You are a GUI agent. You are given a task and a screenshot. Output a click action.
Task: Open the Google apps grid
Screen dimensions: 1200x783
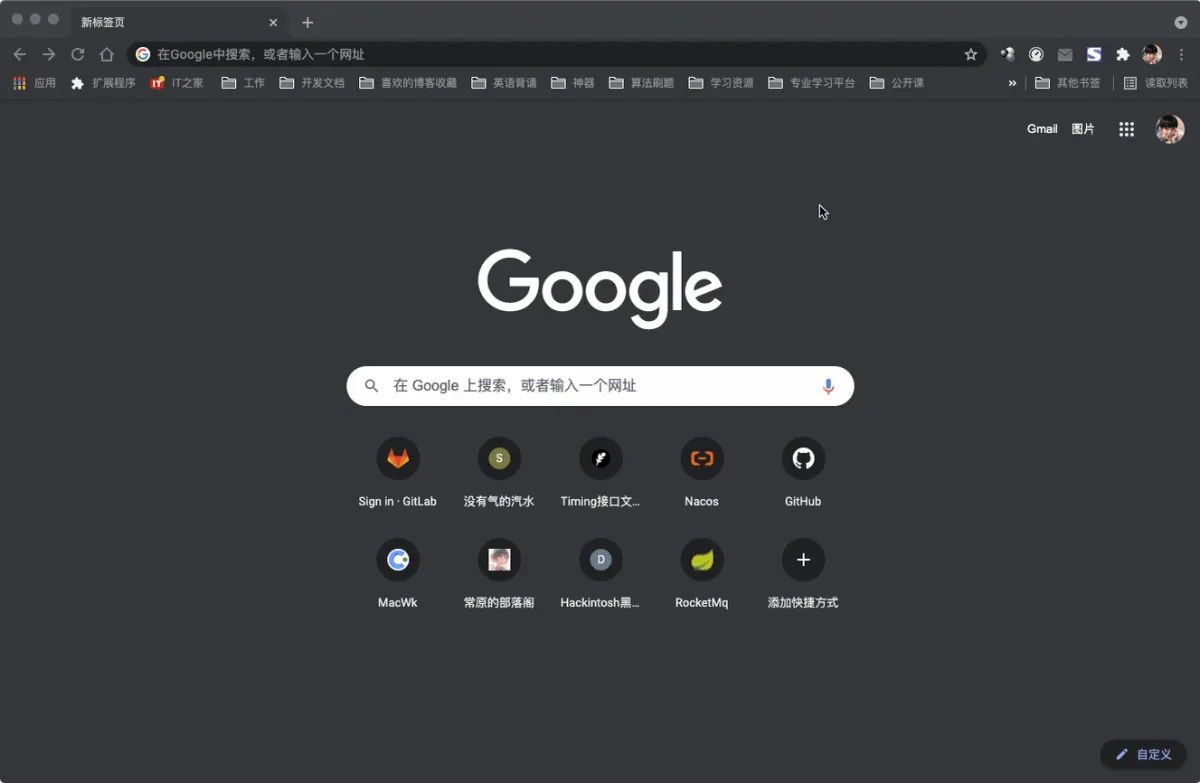tap(1126, 129)
